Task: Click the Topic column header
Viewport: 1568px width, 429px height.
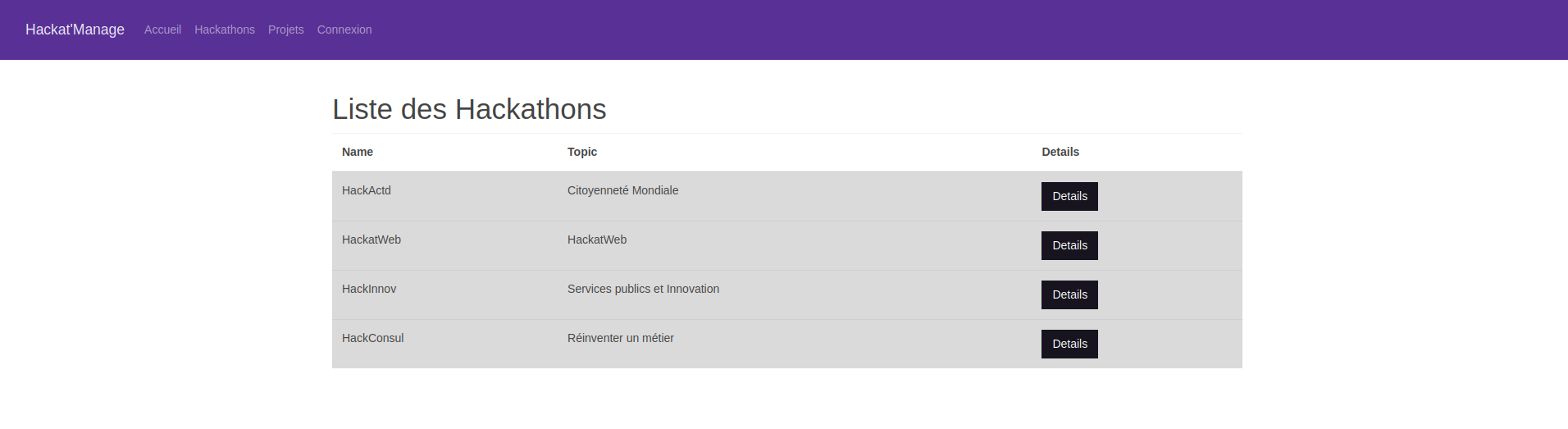Action: [582, 152]
